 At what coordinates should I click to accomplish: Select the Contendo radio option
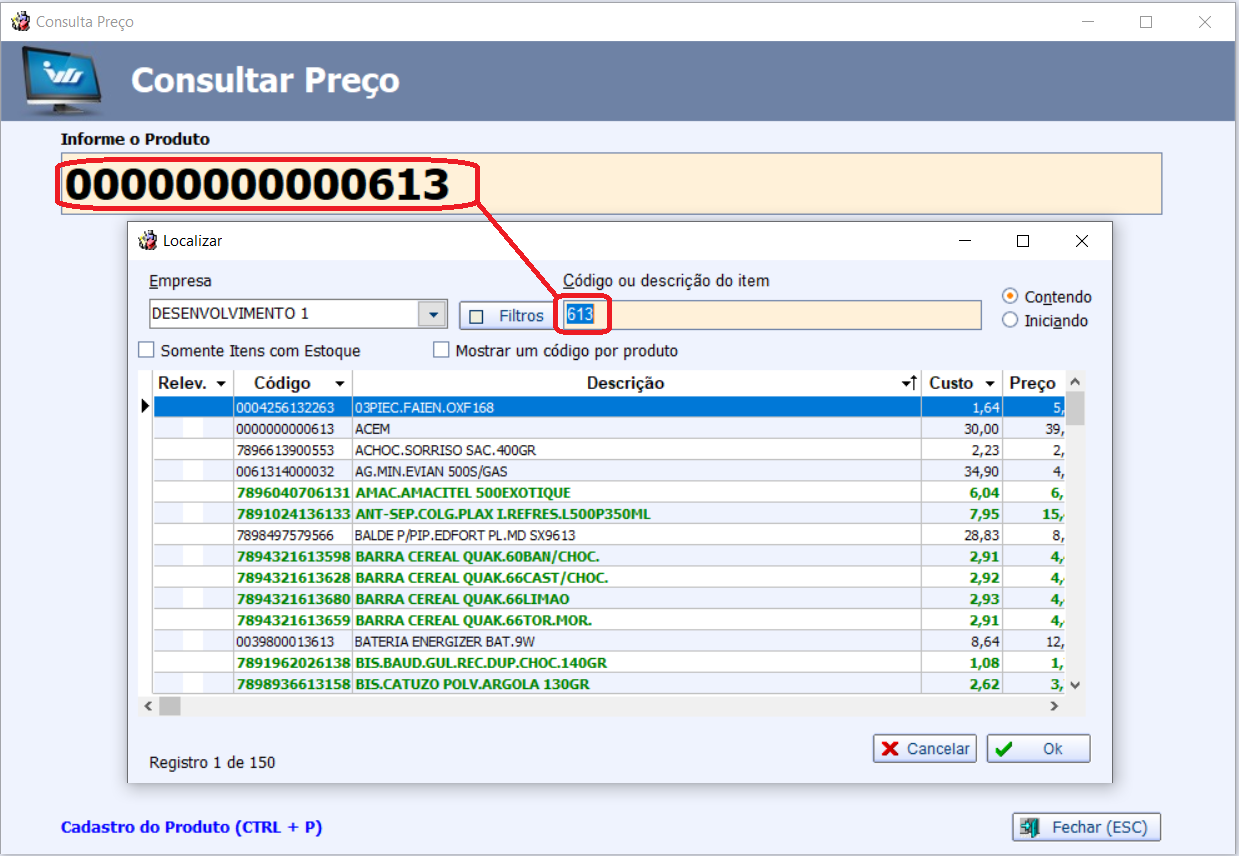[x=1010, y=297]
